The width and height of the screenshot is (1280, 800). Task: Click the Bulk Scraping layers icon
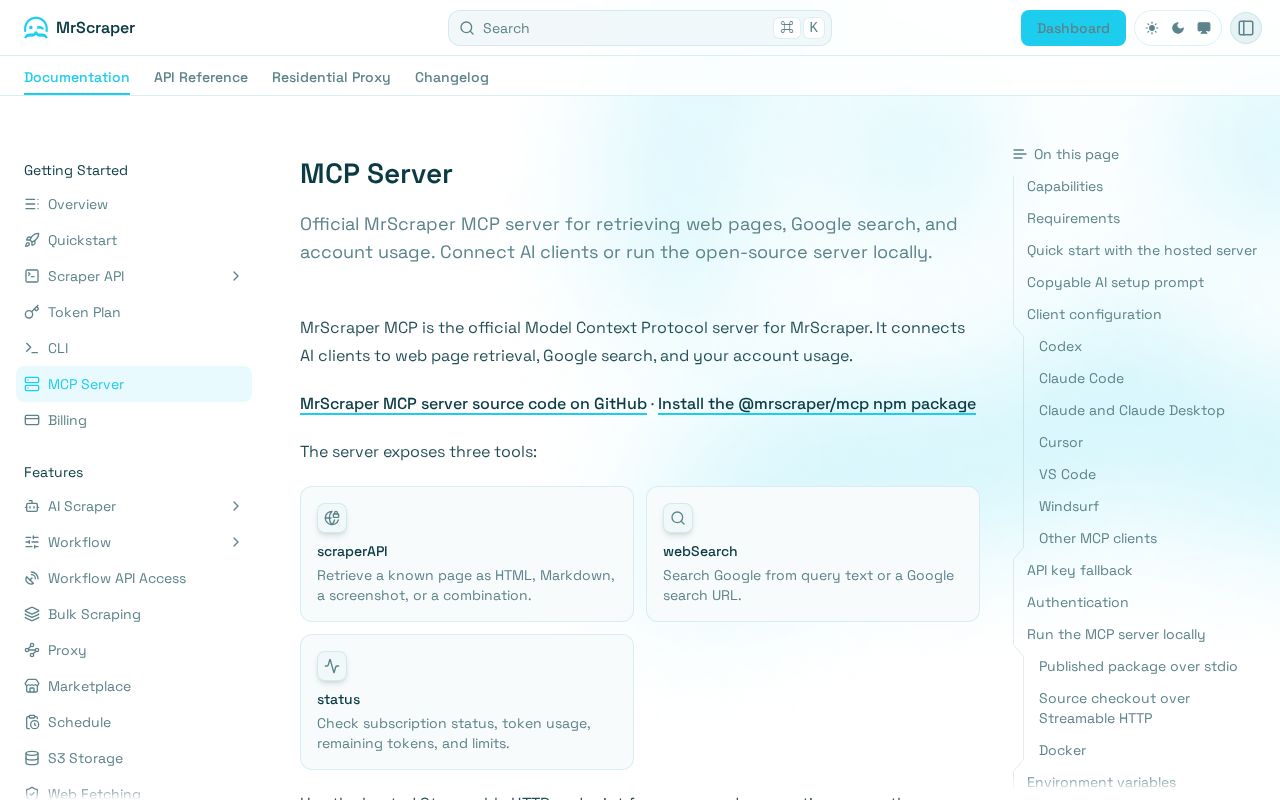pyautogui.click(x=32, y=614)
